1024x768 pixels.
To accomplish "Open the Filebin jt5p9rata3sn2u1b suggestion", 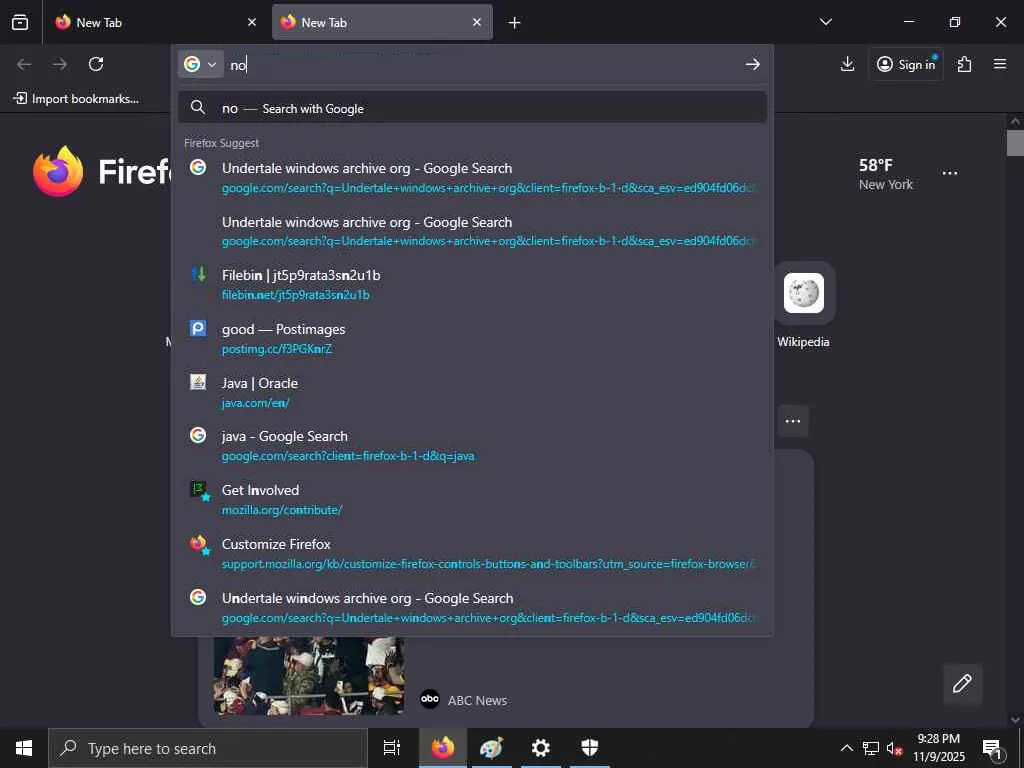I will point(472,285).
